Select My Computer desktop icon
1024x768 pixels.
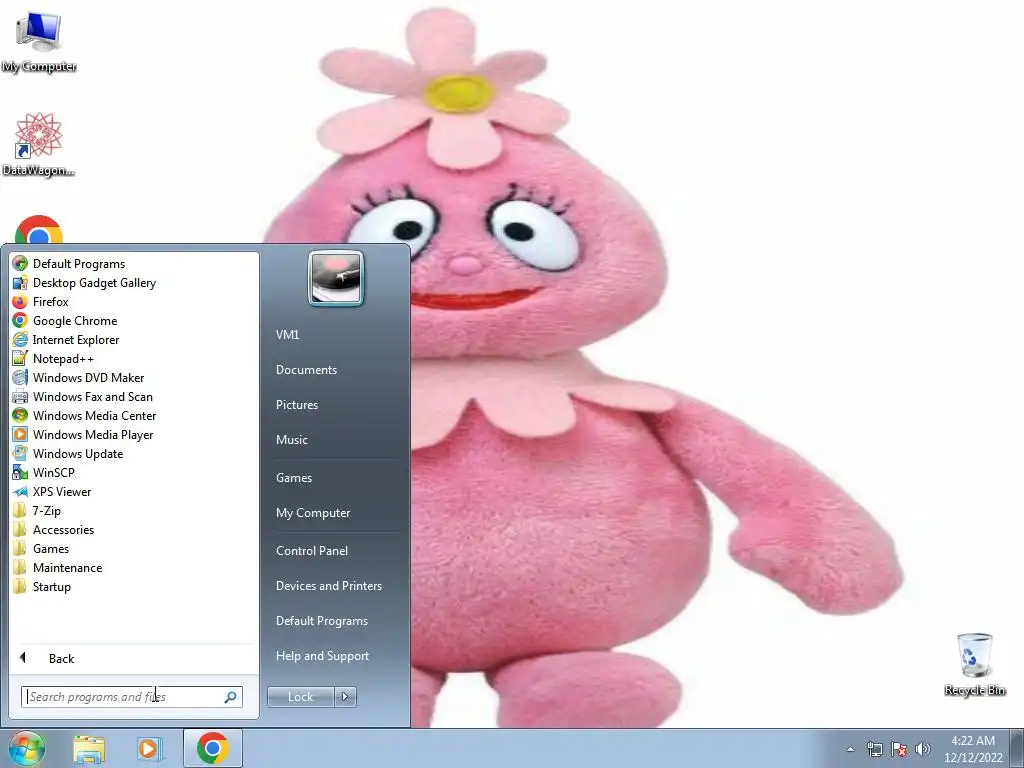(x=39, y=41)
